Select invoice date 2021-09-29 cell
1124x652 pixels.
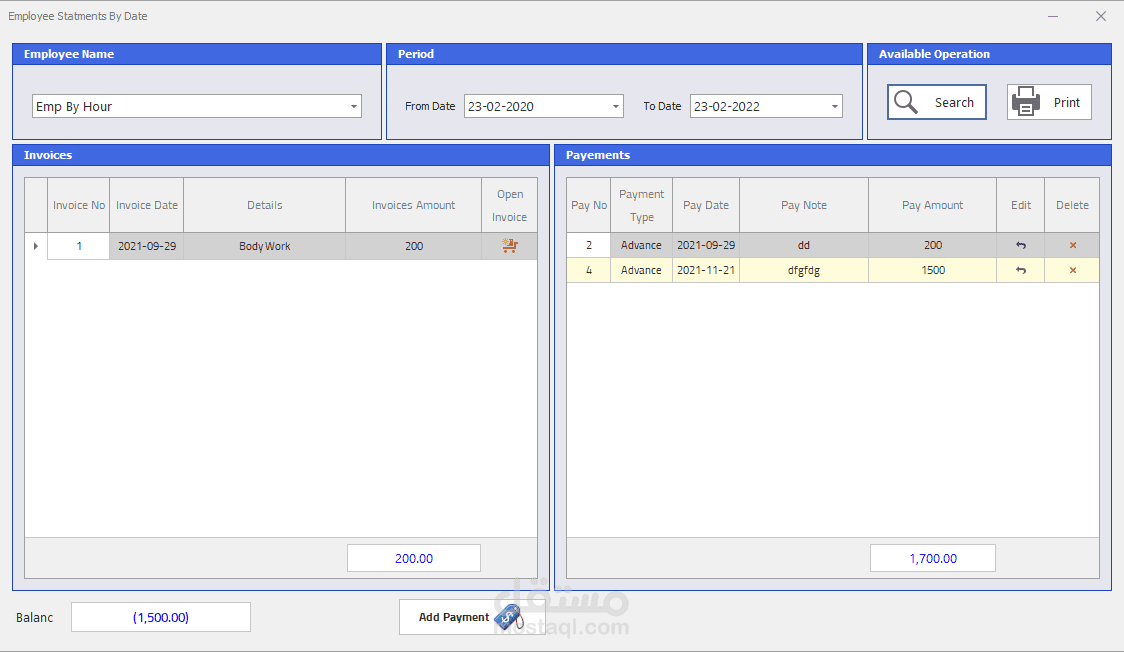point(147,246)
